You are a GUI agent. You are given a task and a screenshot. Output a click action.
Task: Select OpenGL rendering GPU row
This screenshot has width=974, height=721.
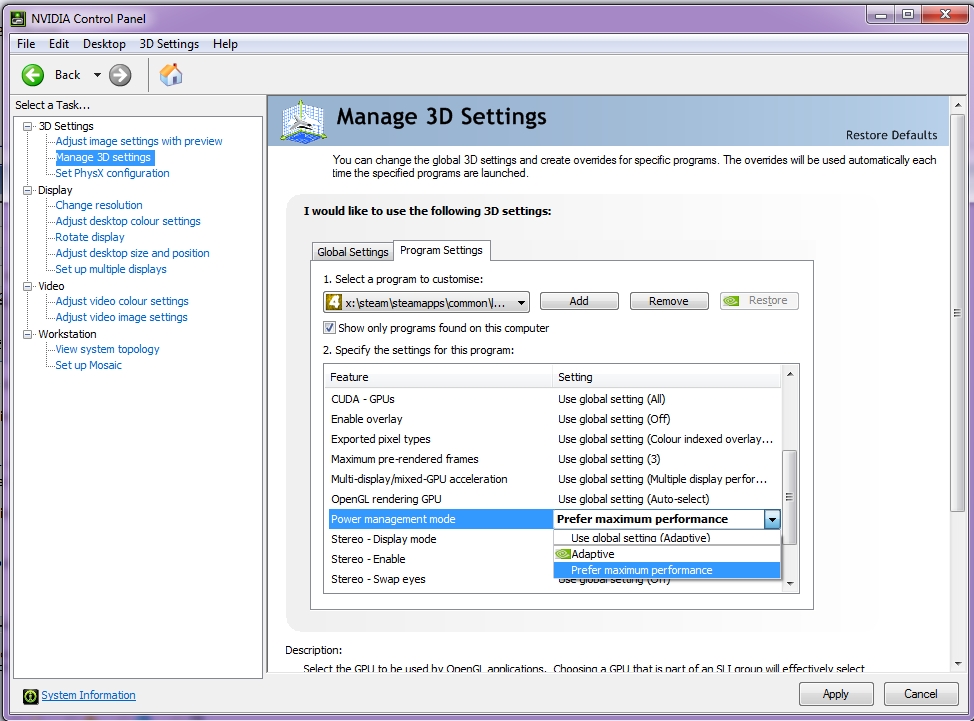pos(553,499)
